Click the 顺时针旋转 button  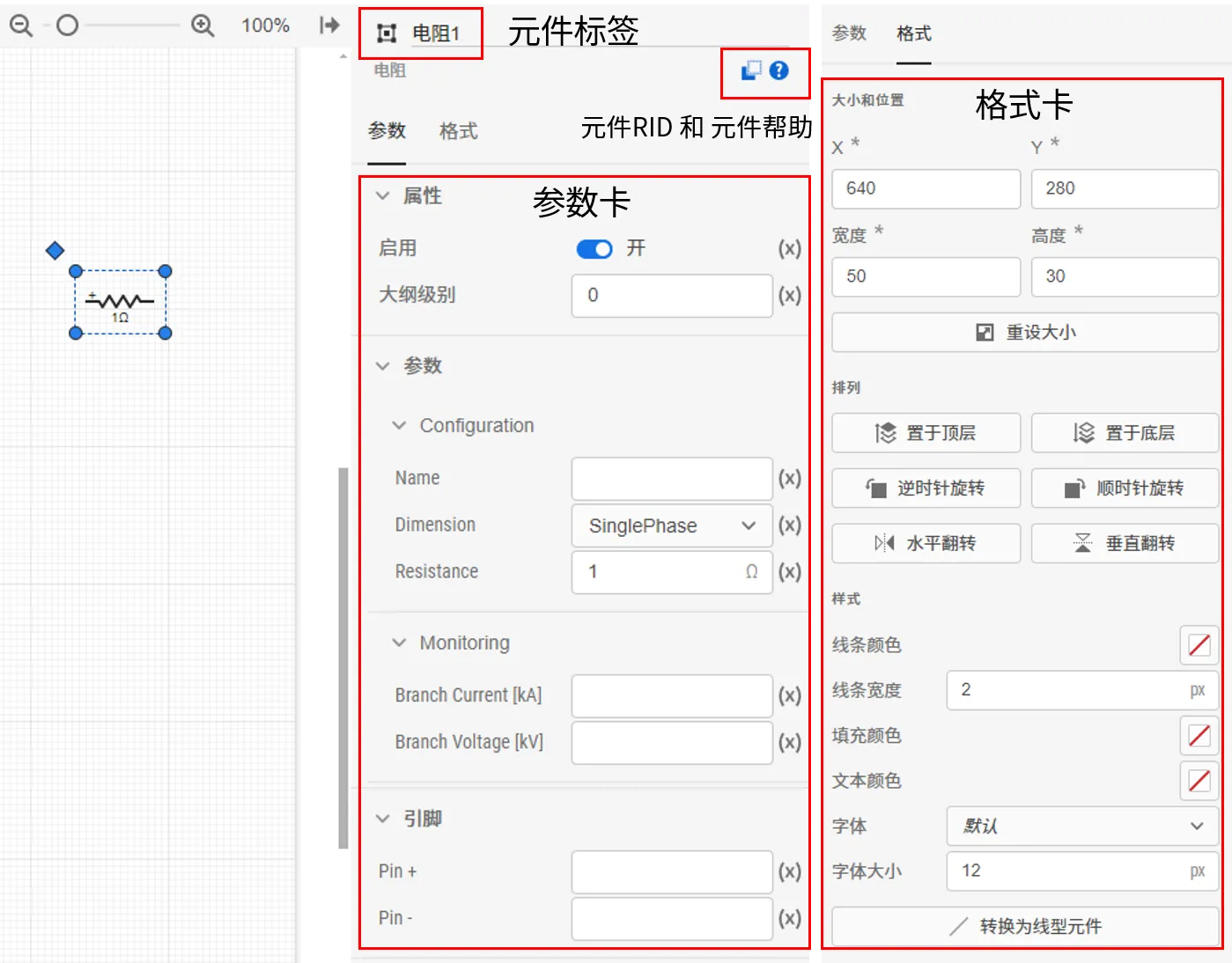1125,489
